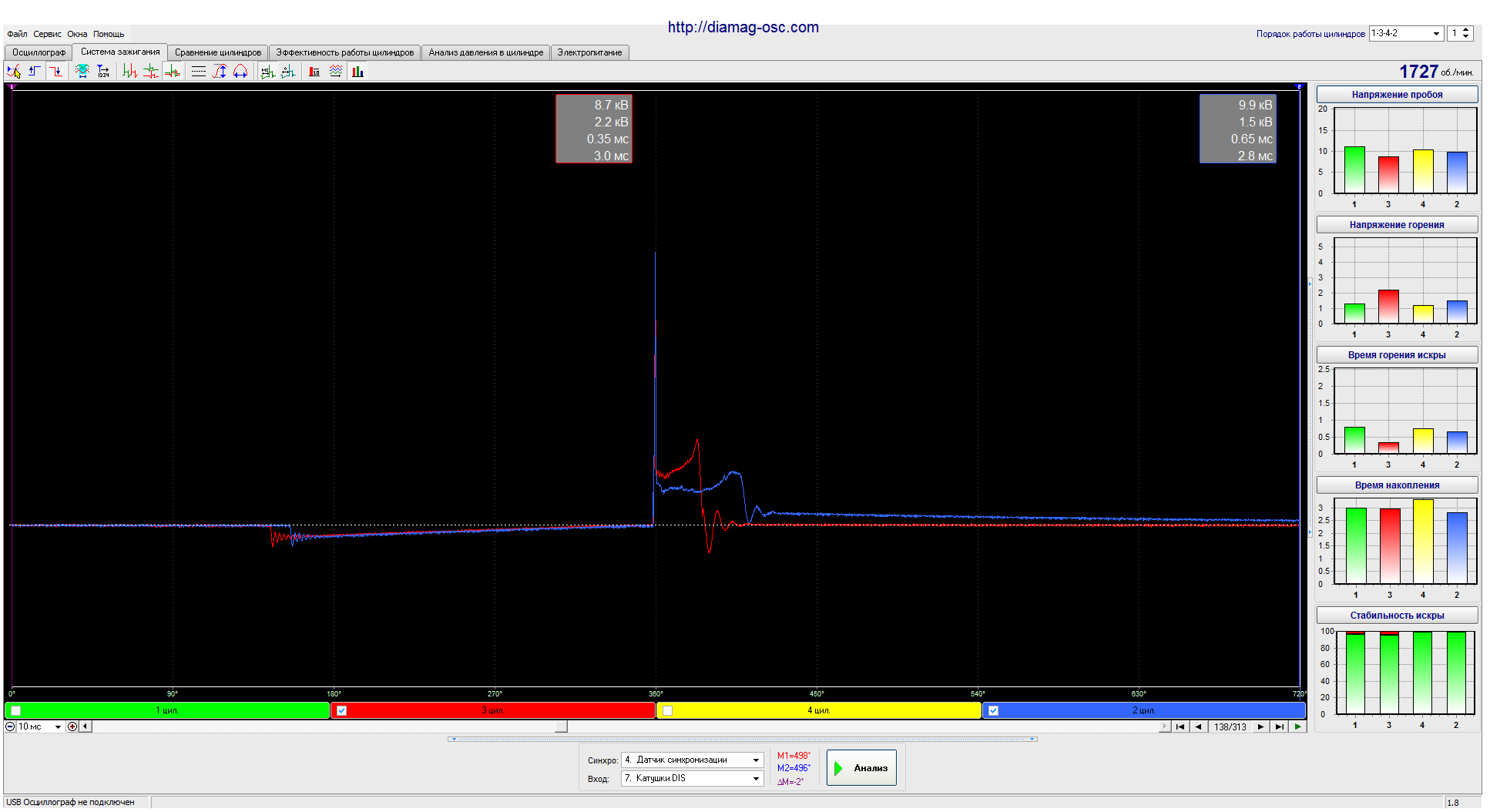Open the Вход input dropdown
Screen dimensions: 1490x812
coord(756,779)
